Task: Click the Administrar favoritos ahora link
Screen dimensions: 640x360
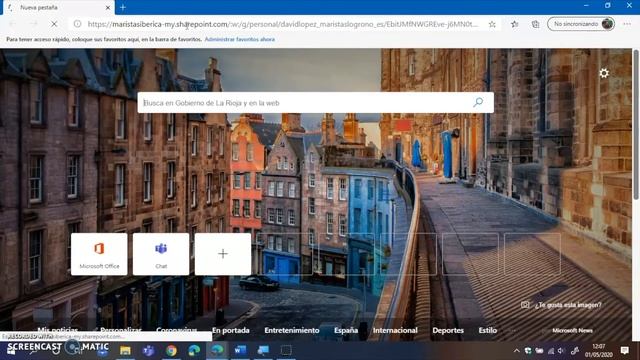Action: click(x=240, y=40)
